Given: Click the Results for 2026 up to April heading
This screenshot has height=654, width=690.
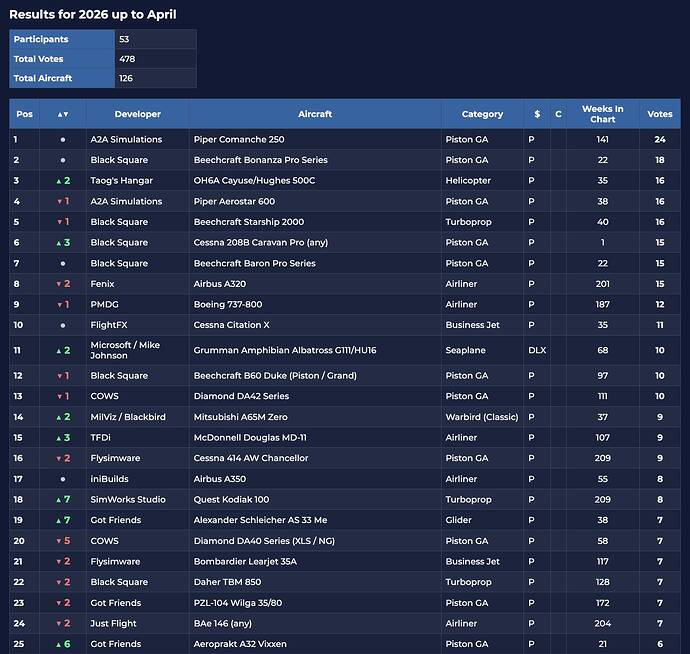Looking at the screenshot, I should click(93, 15).
